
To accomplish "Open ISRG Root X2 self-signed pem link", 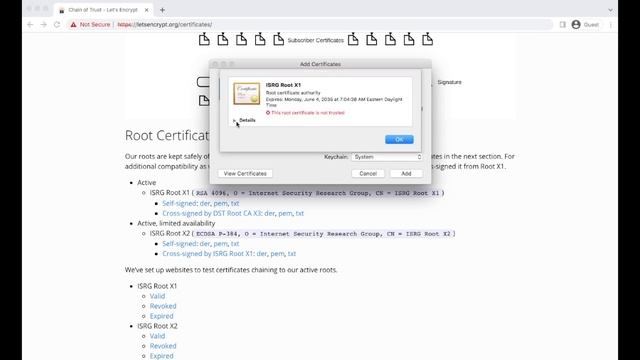I will pyautogui.click(x=220, y=244).
